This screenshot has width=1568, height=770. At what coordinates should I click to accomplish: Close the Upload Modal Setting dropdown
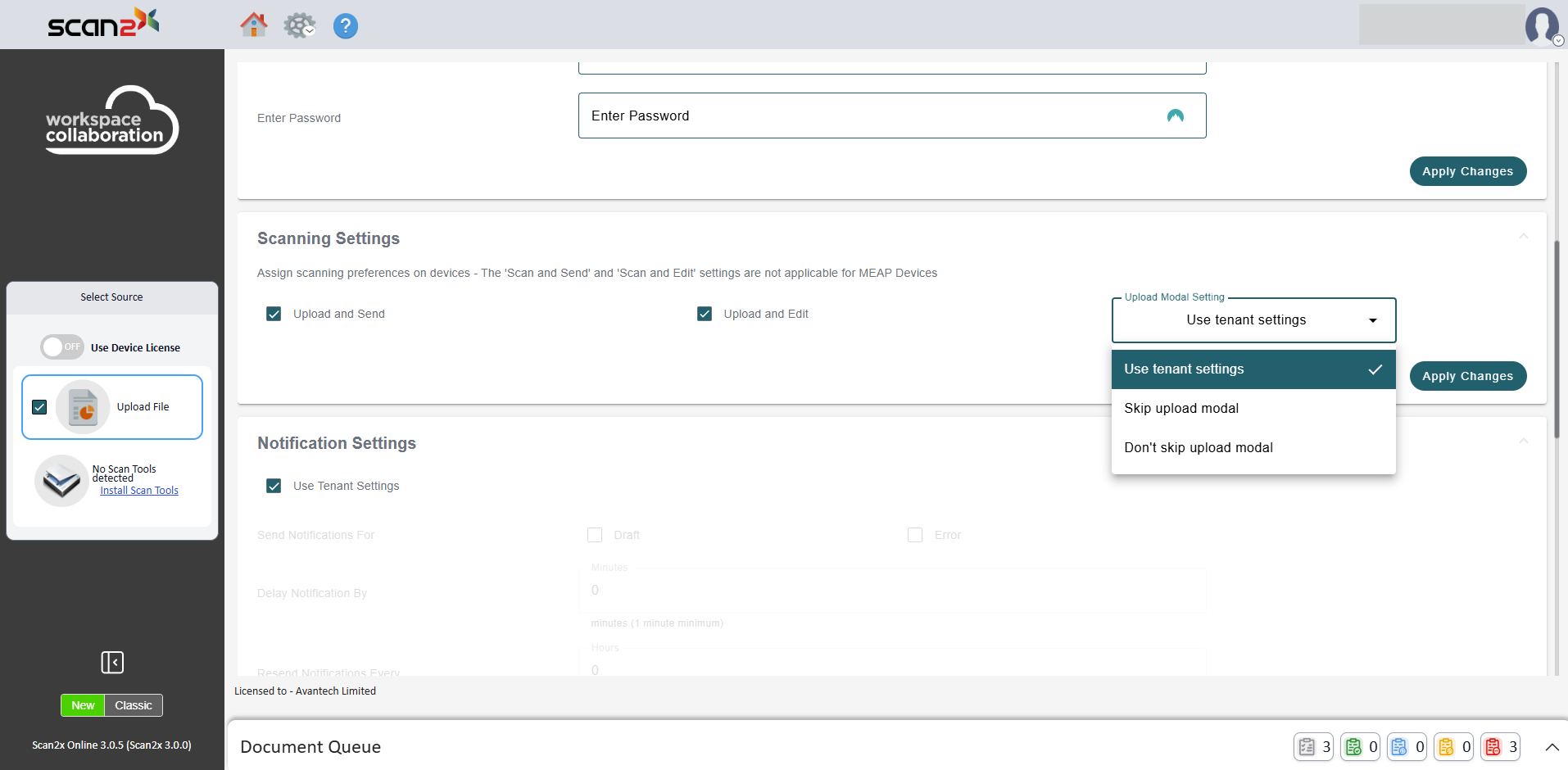(x=1372, y=320)
